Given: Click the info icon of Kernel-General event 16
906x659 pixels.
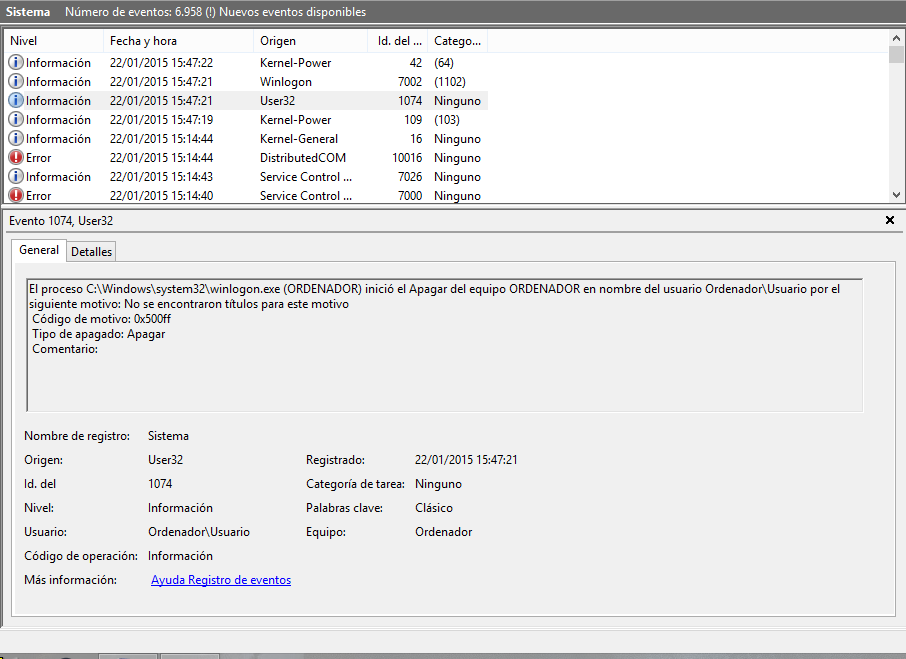Looking at the screenshot, I should click(x=16, y=138).
